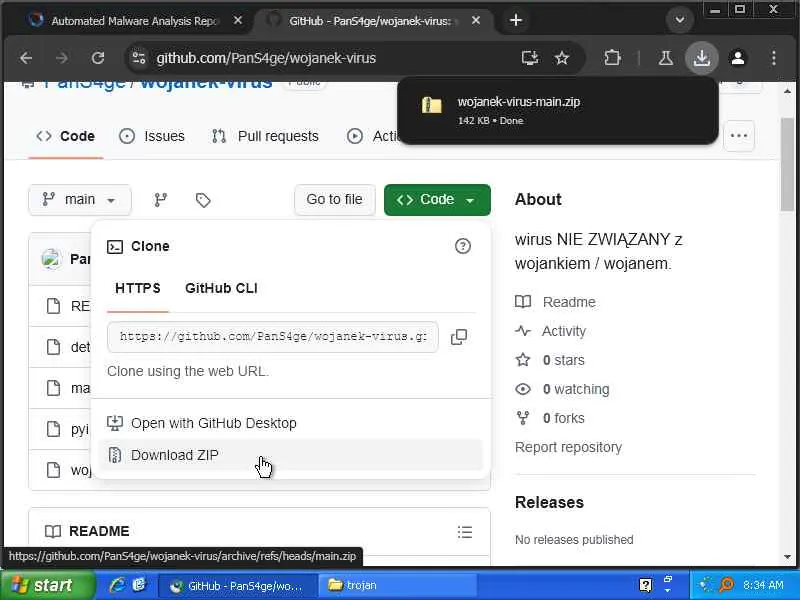
Task: Open the profile avatar menu
Action: [738, 58]
